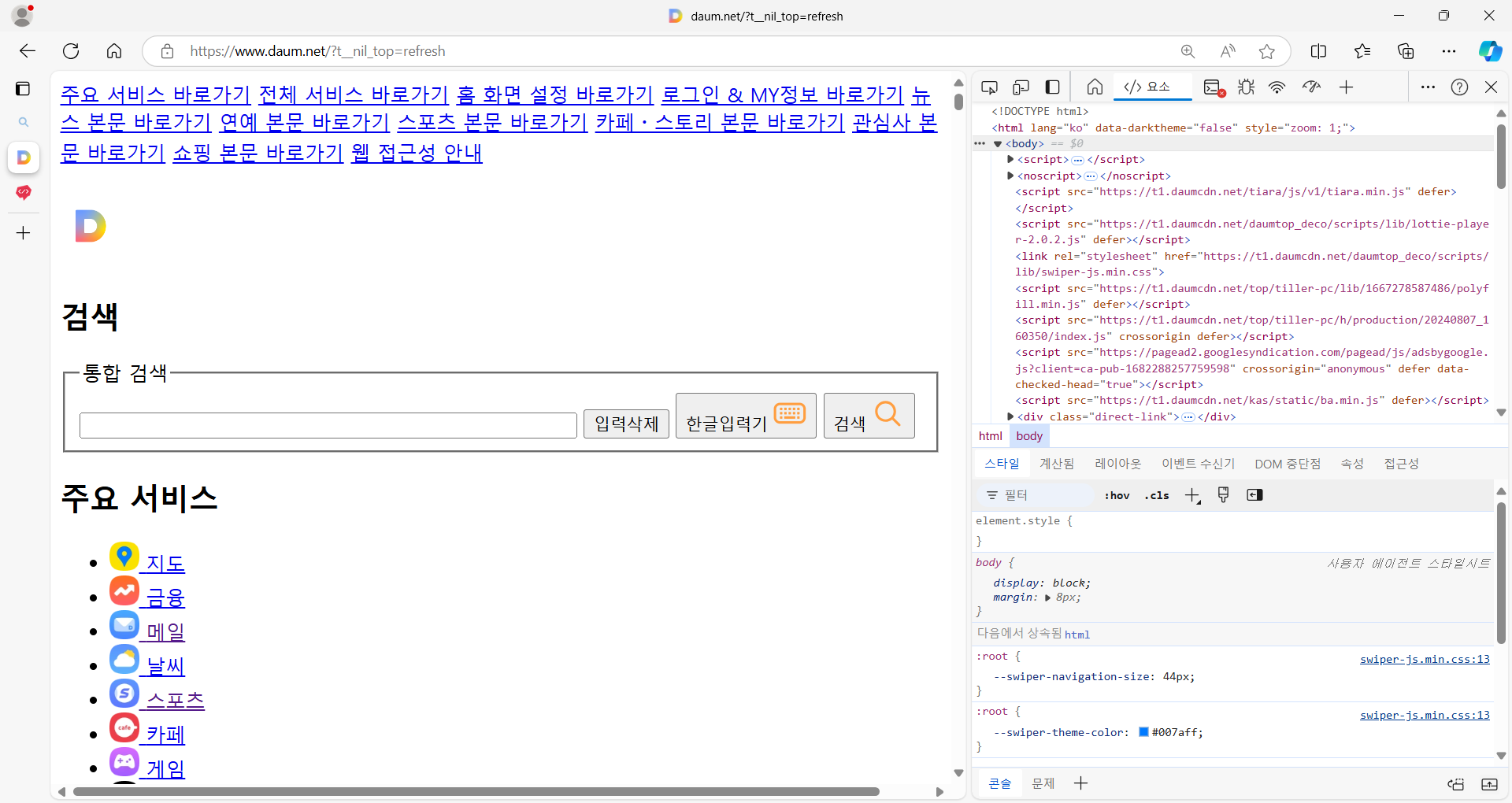Click the new style rule plus icon
Screen dimensions: 1512x803
(x=1192, y=495)
